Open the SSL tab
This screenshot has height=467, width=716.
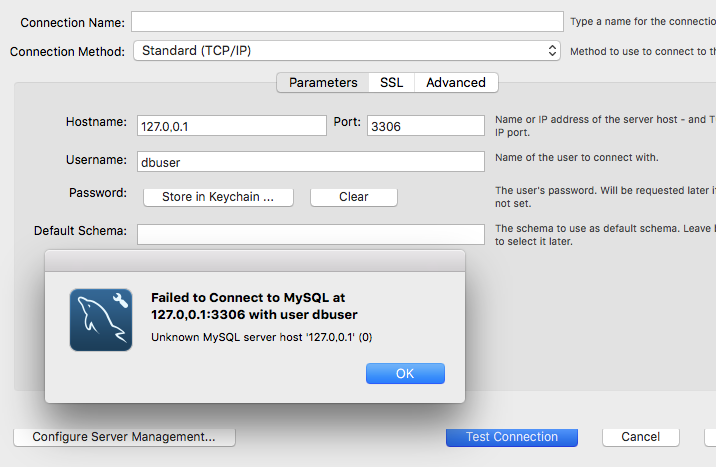(x=391, y=83)
